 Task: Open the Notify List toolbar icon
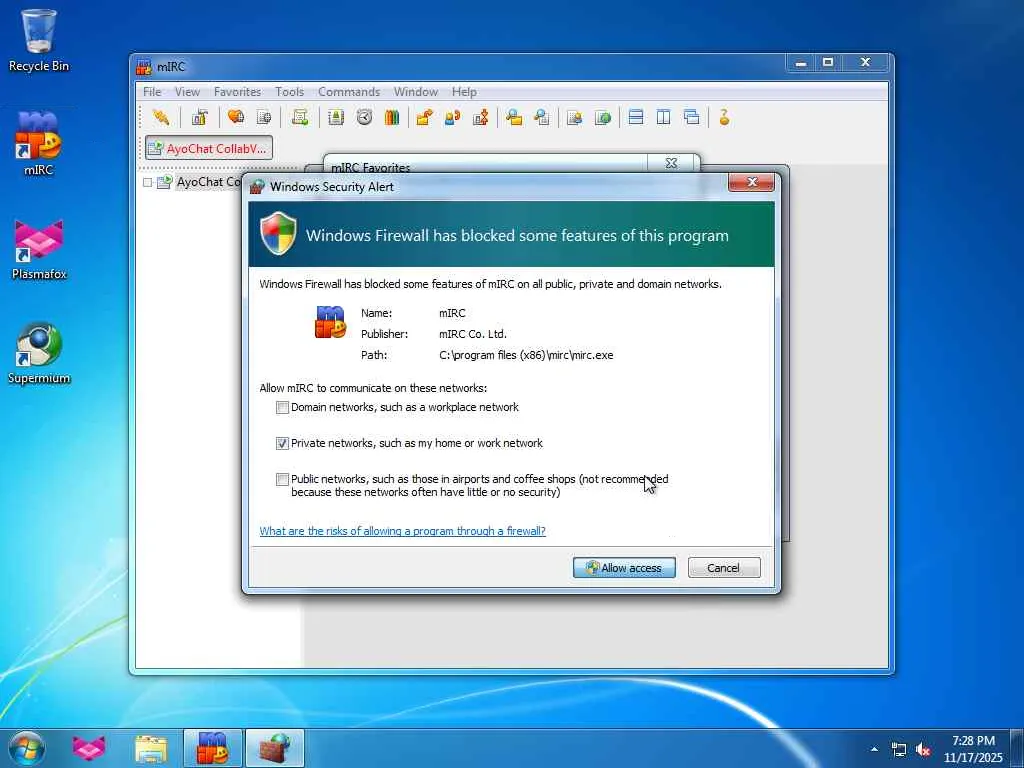[x=575, y=118]
